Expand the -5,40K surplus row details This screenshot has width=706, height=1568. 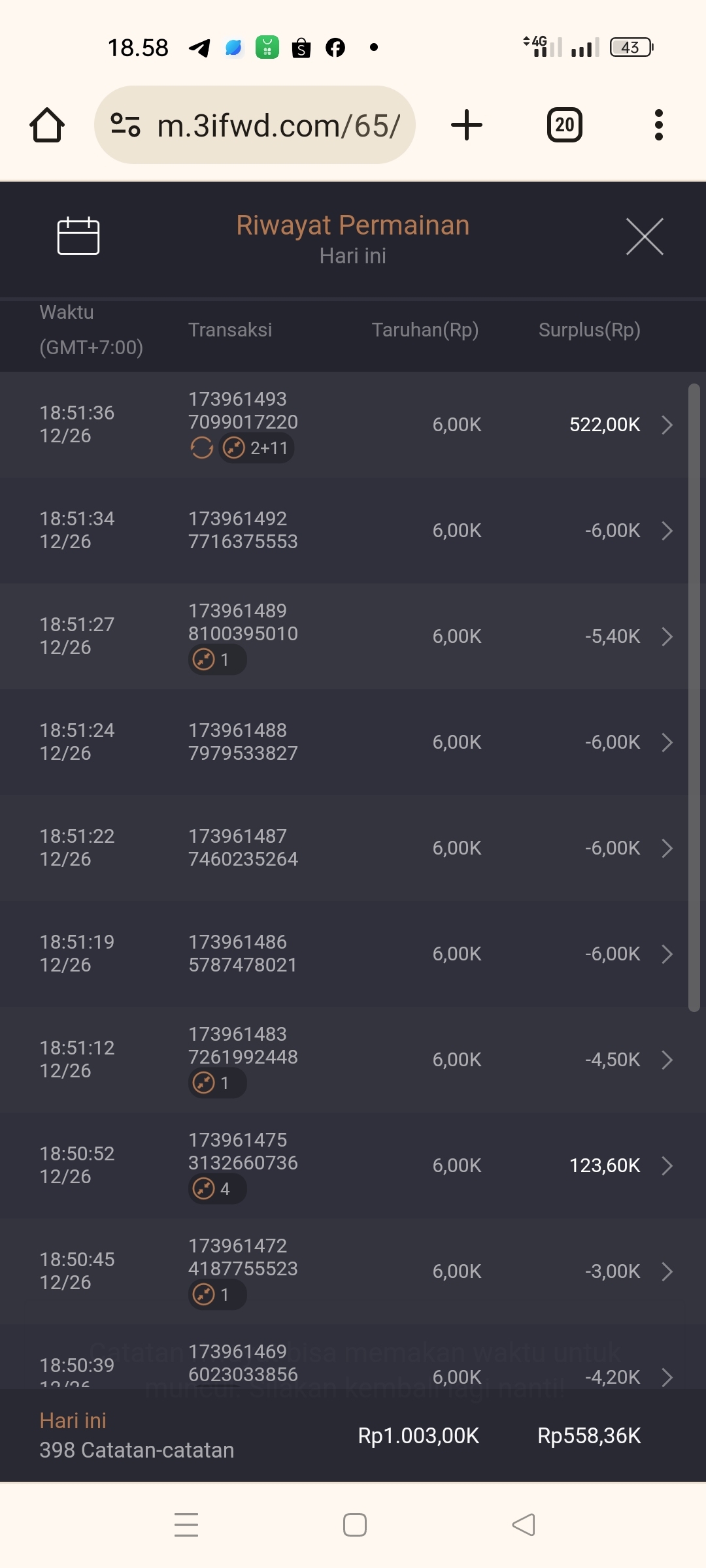pyautogui.click(x=667, y=636)
